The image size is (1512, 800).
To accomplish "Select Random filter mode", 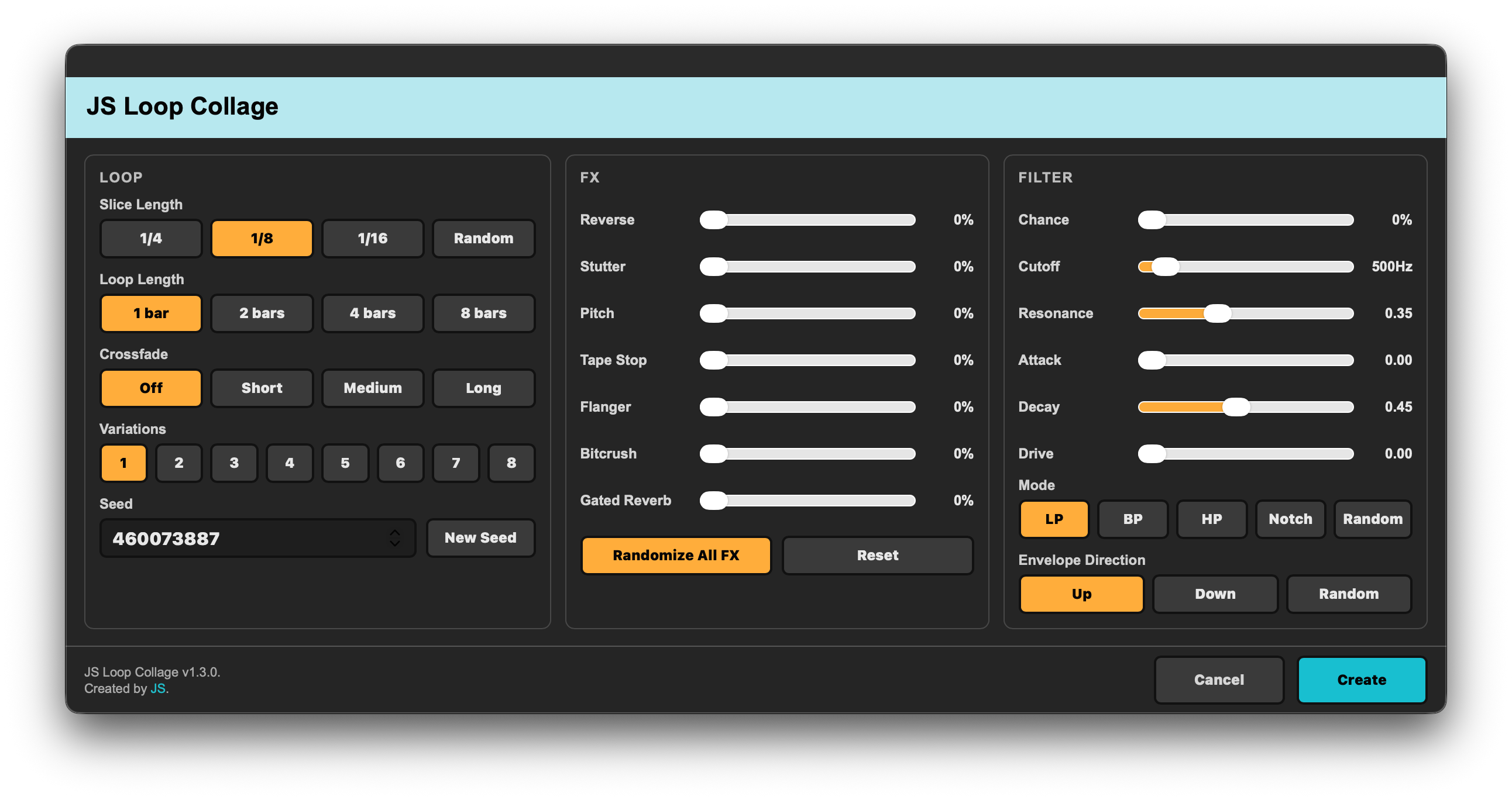I will tap(1372, 519).
